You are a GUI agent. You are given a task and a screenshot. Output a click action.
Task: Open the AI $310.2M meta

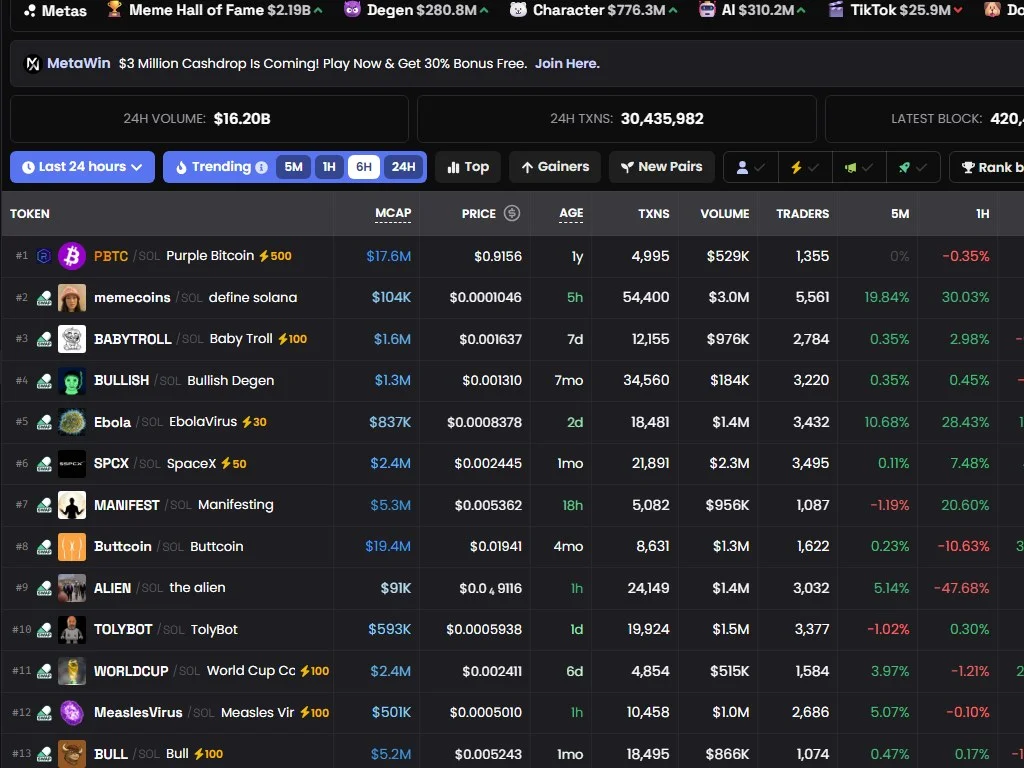[x=752, y=10]
